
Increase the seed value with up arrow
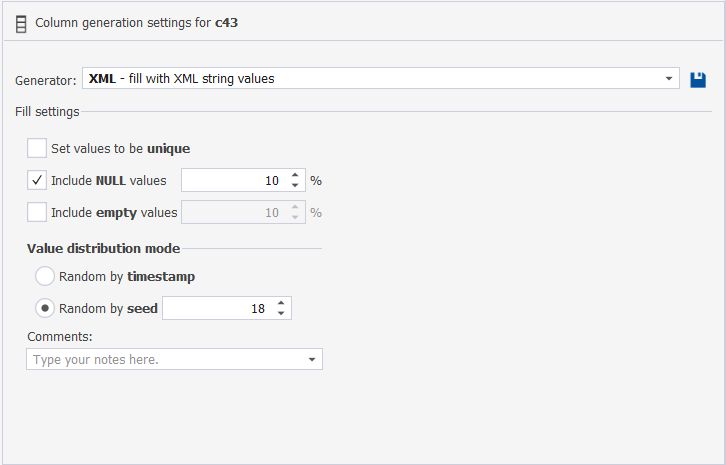tap(281, 303)
